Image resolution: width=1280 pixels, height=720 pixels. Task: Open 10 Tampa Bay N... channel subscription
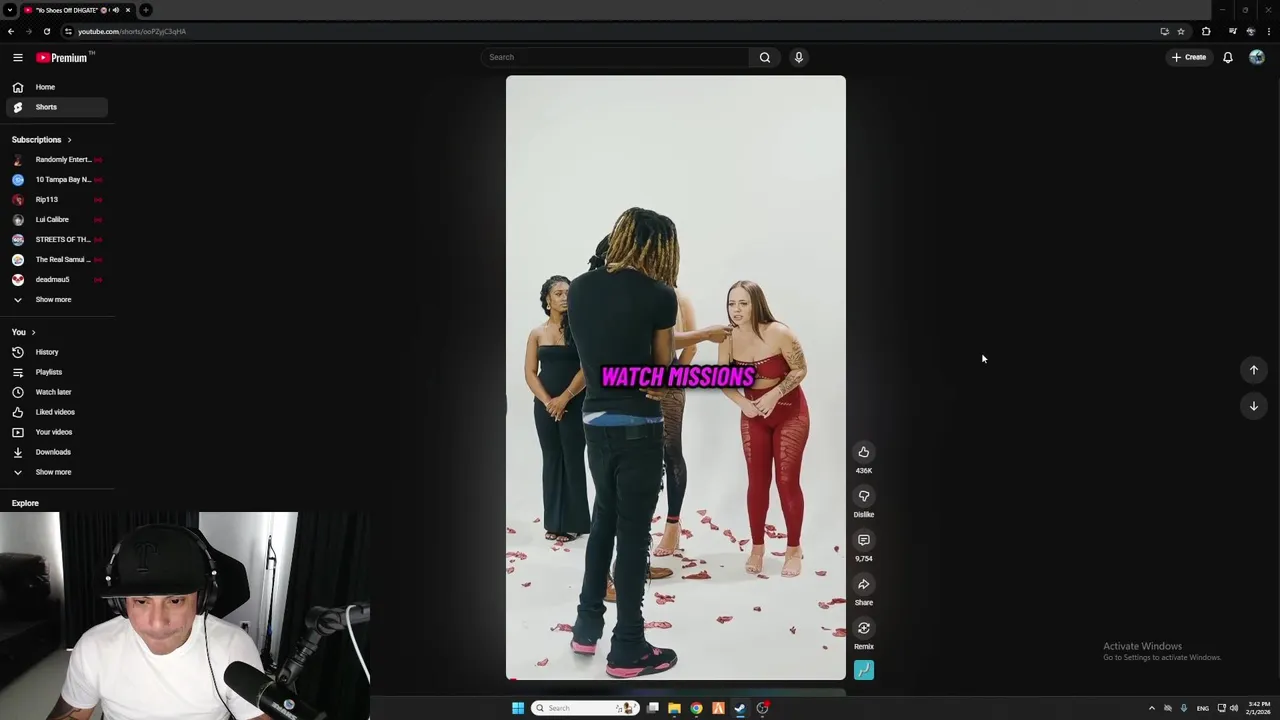(x=57, y=180)
